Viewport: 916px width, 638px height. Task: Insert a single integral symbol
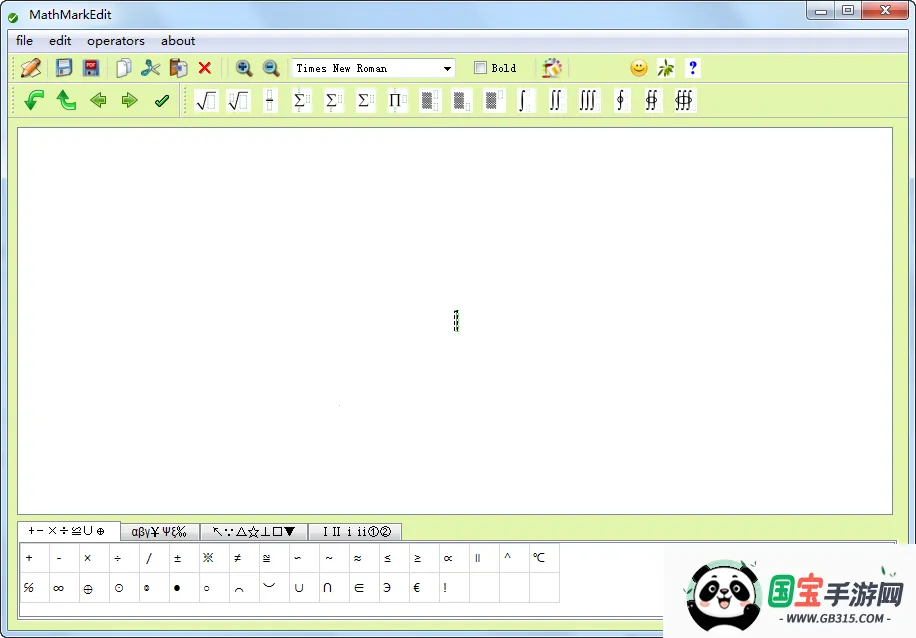(x=524, y=100)
